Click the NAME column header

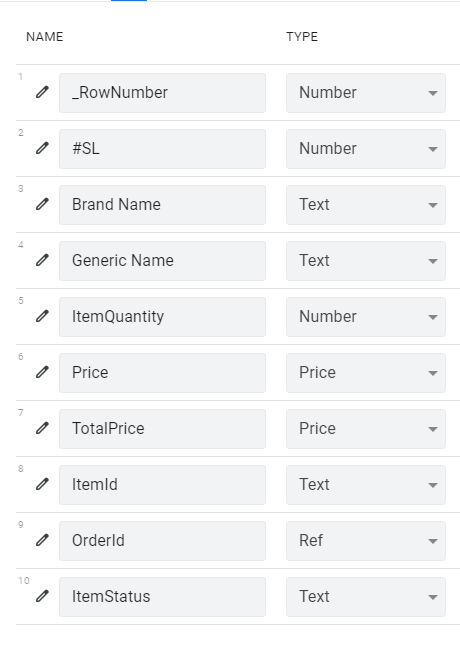(x=44, y=37)
